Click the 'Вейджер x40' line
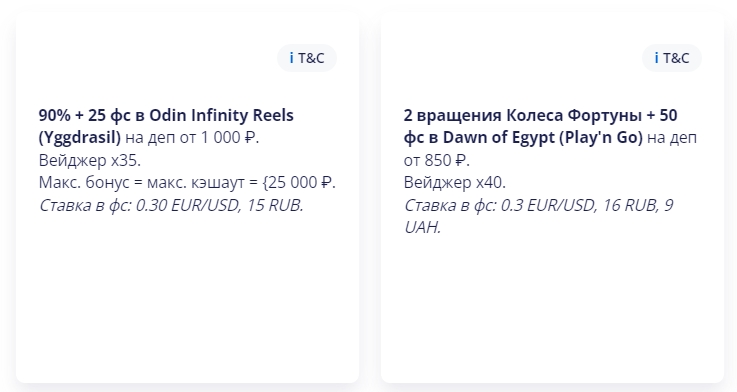The width and height of the screenshot is (737, 392). click(455, 182)
